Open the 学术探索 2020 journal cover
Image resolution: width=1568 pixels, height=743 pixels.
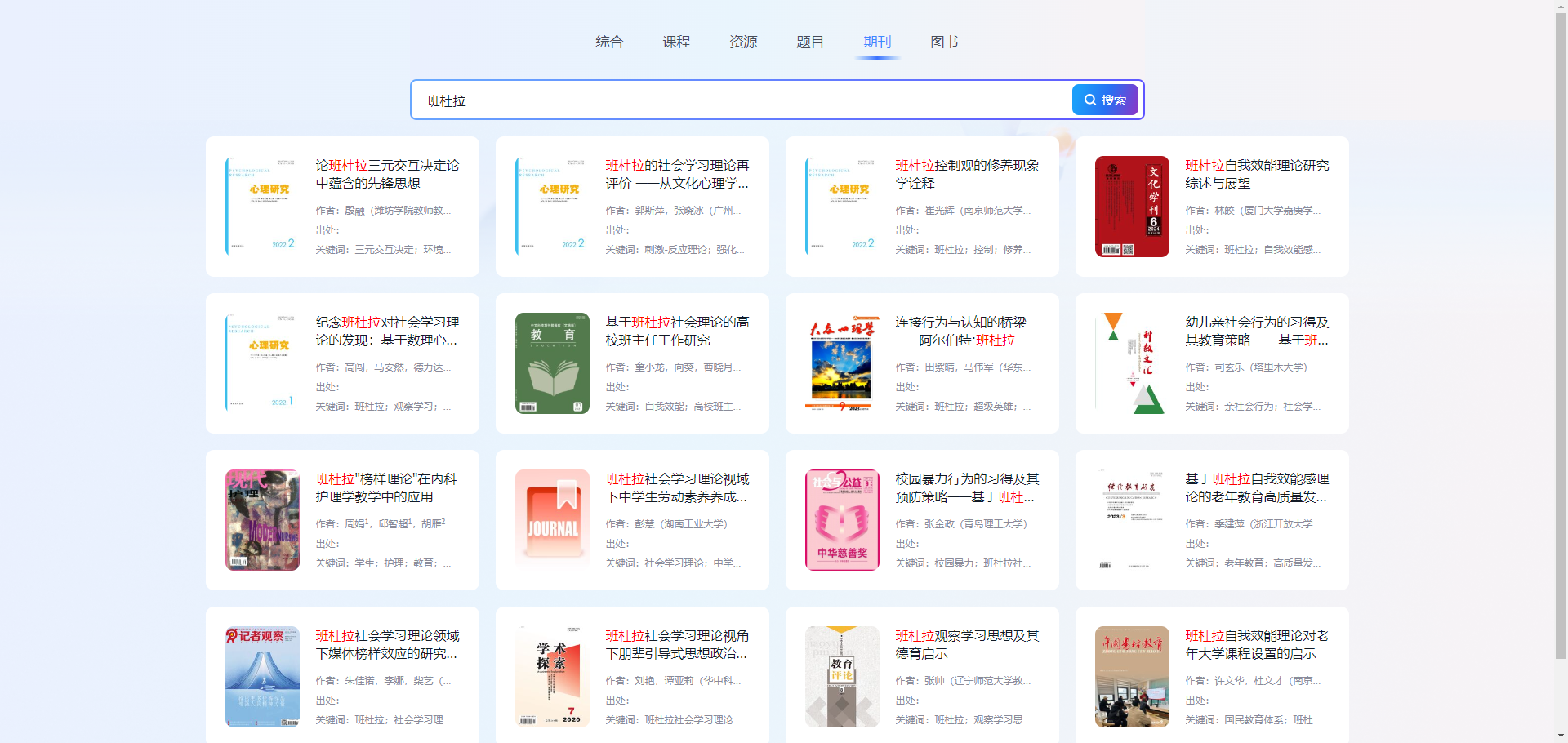[552, 677]
